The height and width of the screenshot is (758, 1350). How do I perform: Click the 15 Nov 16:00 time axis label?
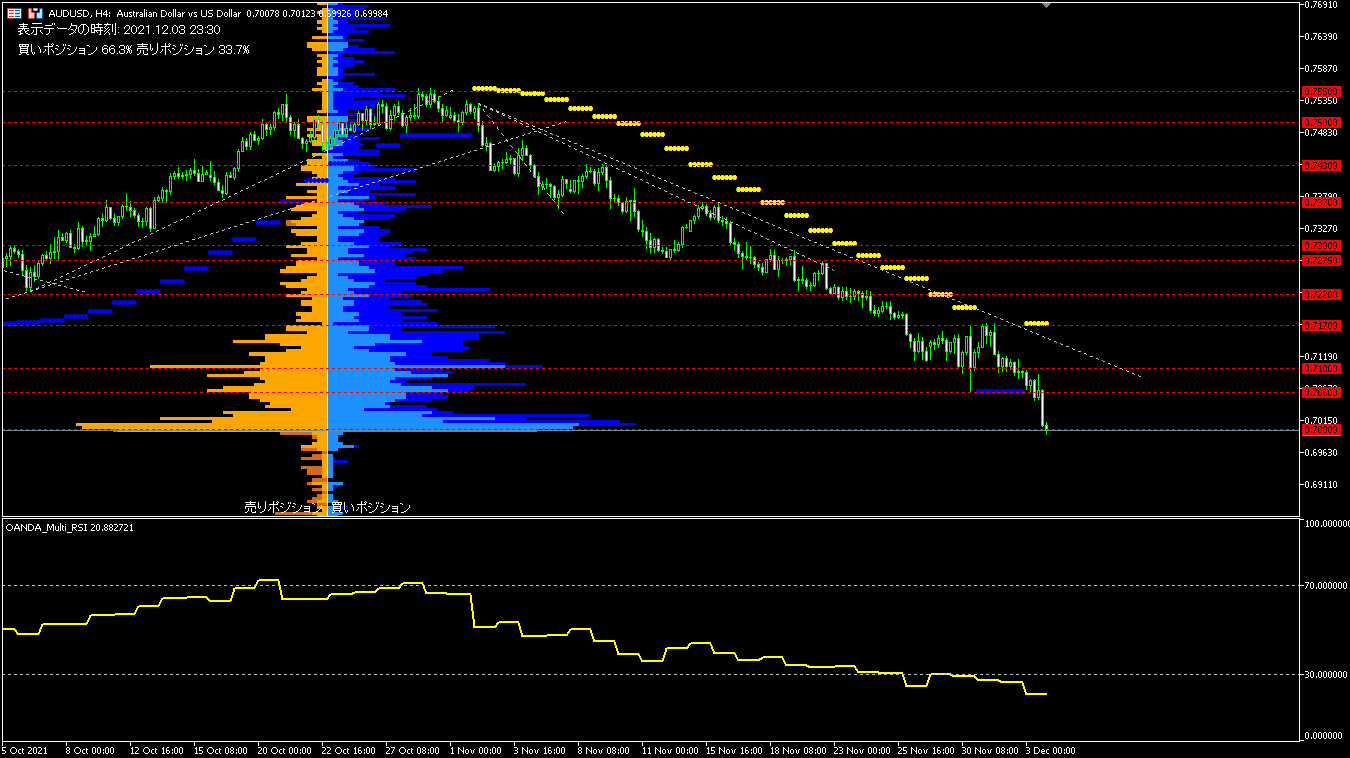tap(733, 749)
